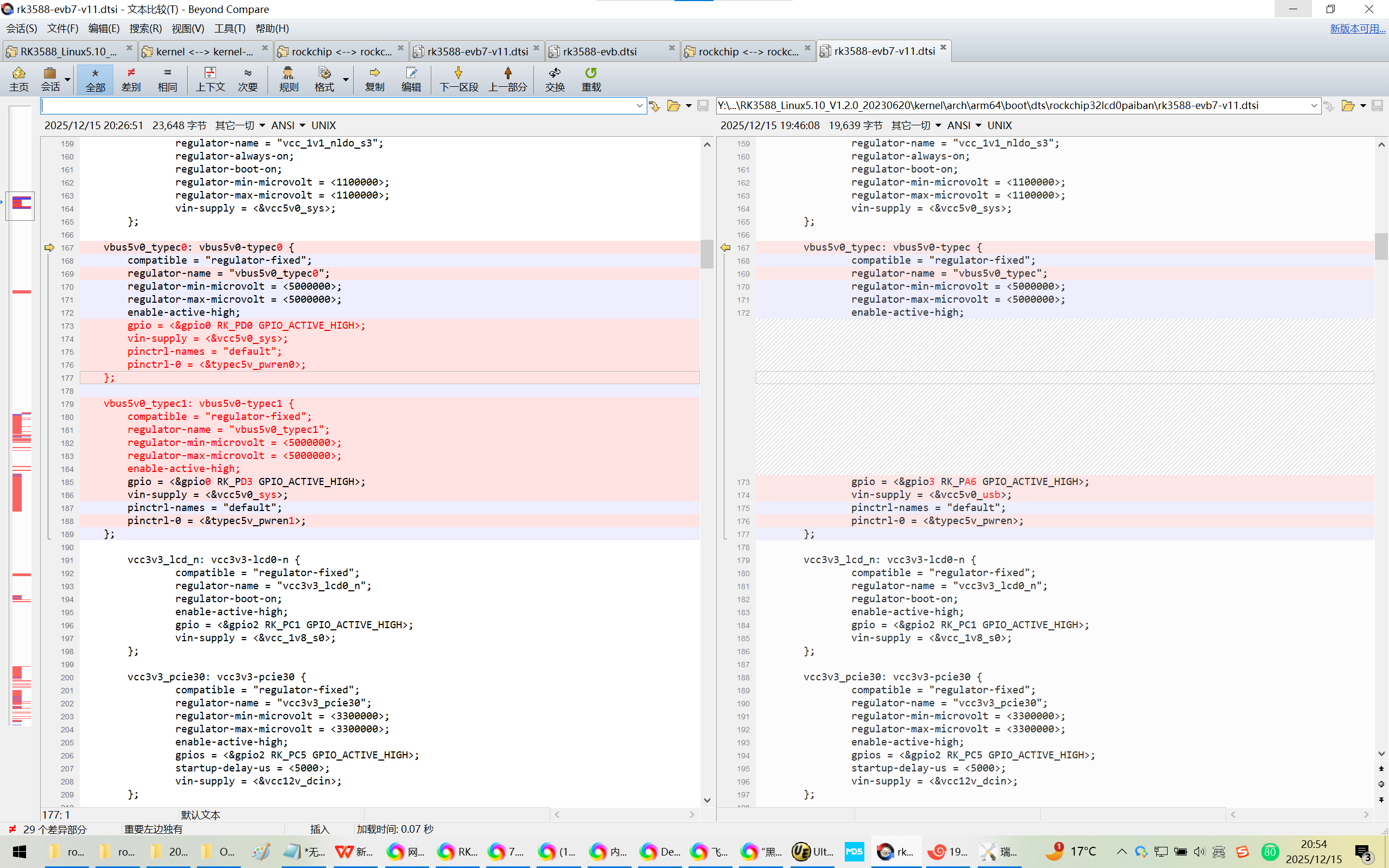The width and height of the screenshot is (1389, 868).
Task: Click the 上下文 (Context) toolbar button
Action: pos(210,79)
